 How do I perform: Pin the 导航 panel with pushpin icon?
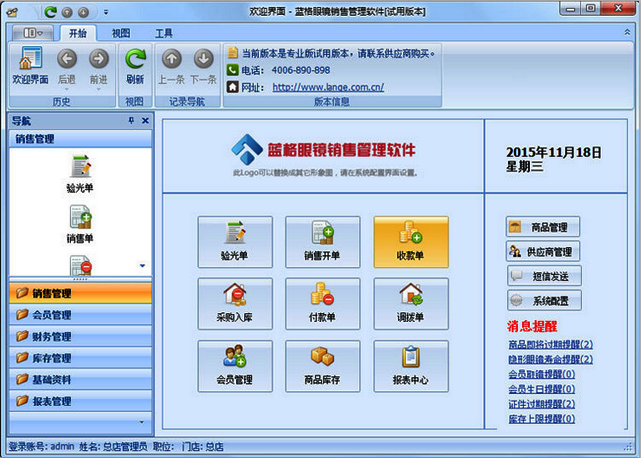point(131,121)
